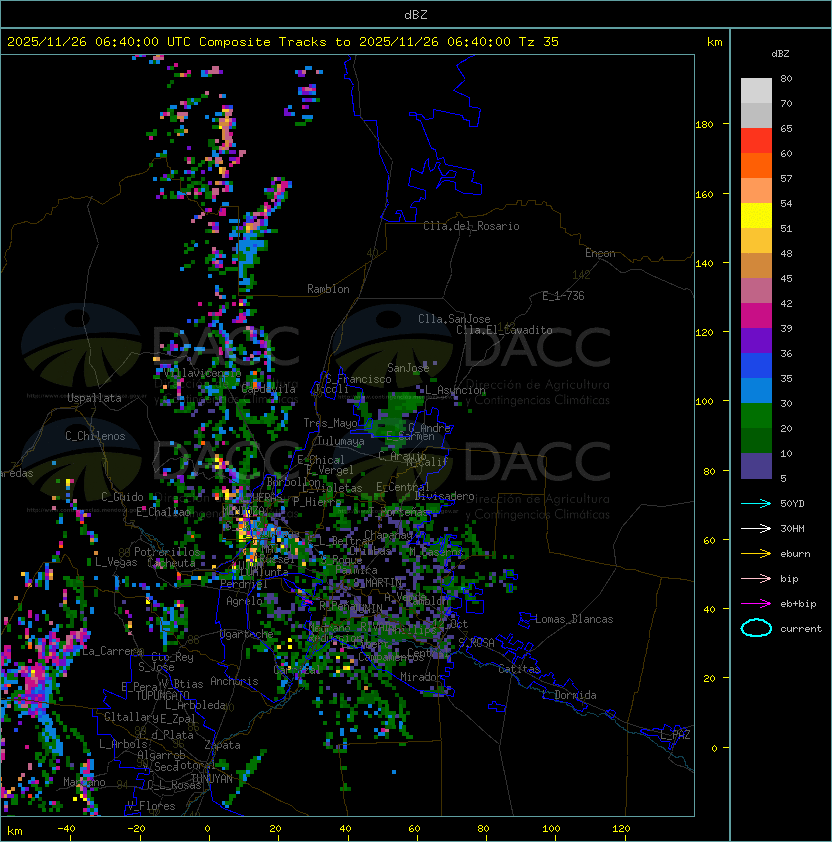Click the 'eburn' legend label
The height and width of the screenshot is (842, 832).
(795, 554)
